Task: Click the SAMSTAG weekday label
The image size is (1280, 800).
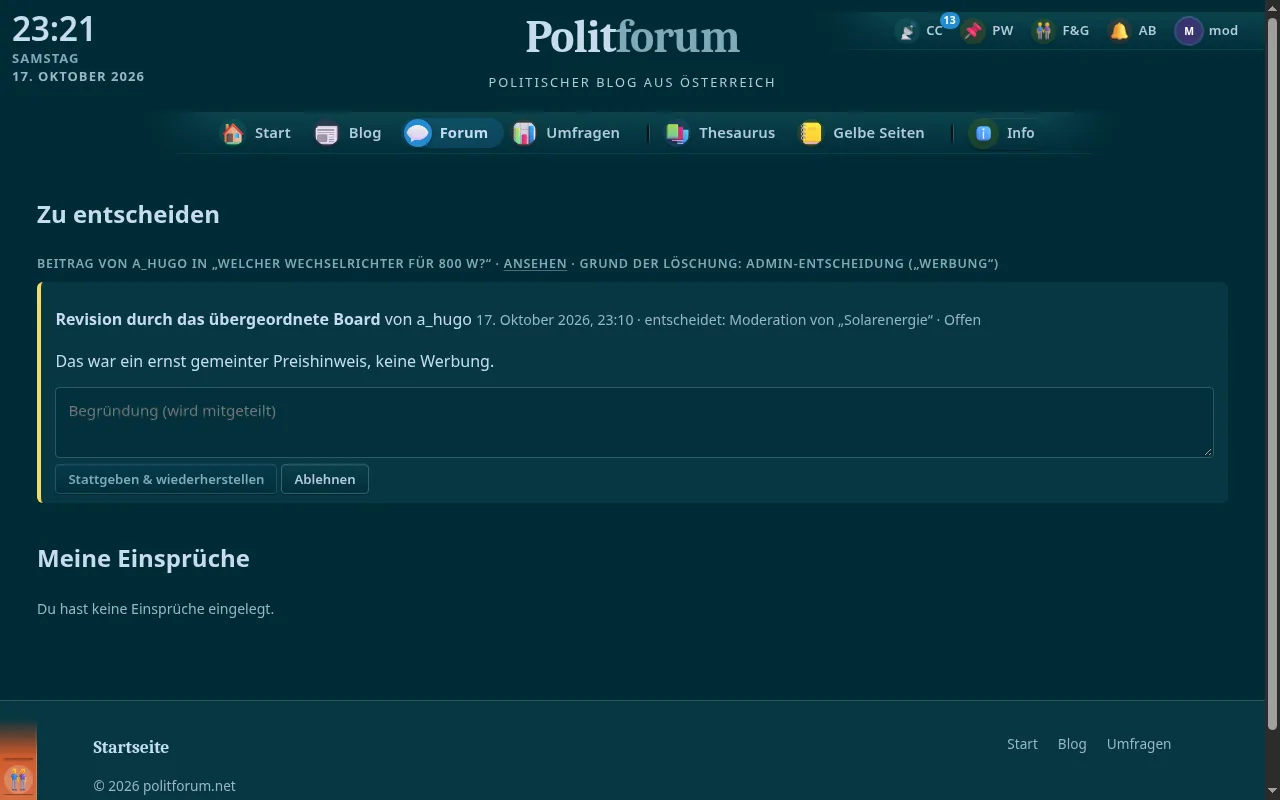Action: pyautogui.click(x=45, y=59)
